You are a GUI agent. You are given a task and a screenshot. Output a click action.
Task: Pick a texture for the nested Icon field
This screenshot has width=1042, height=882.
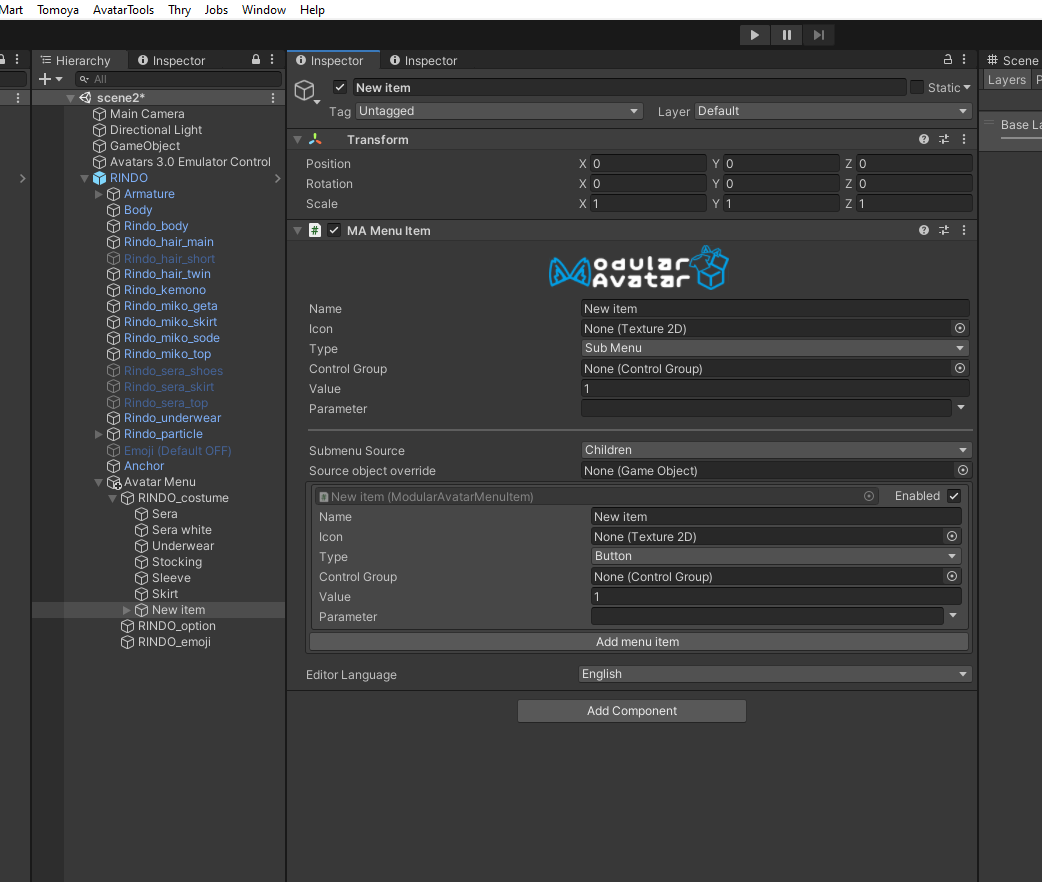pyautogui.click(x=952, y=536)
